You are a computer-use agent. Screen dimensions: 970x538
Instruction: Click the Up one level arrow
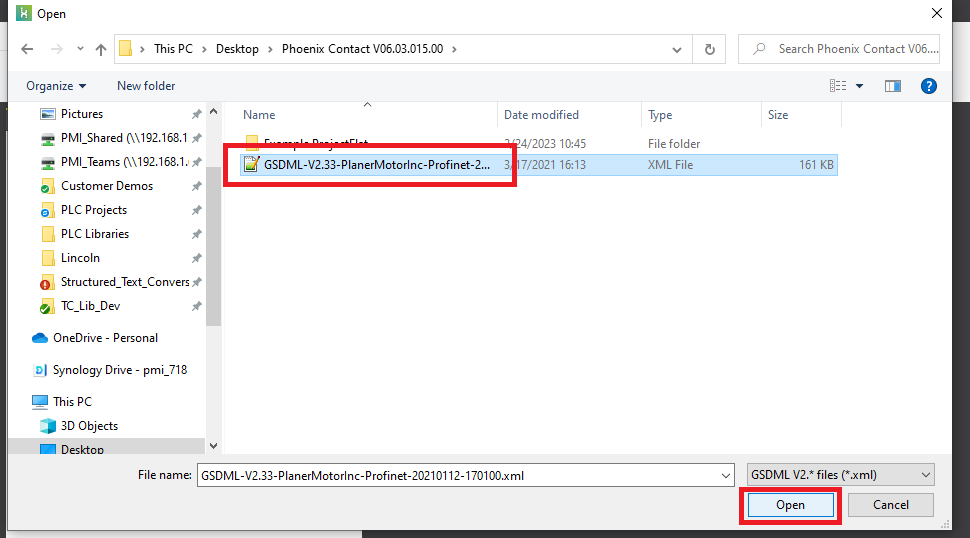pyautogui.click(x=101, y=49)
